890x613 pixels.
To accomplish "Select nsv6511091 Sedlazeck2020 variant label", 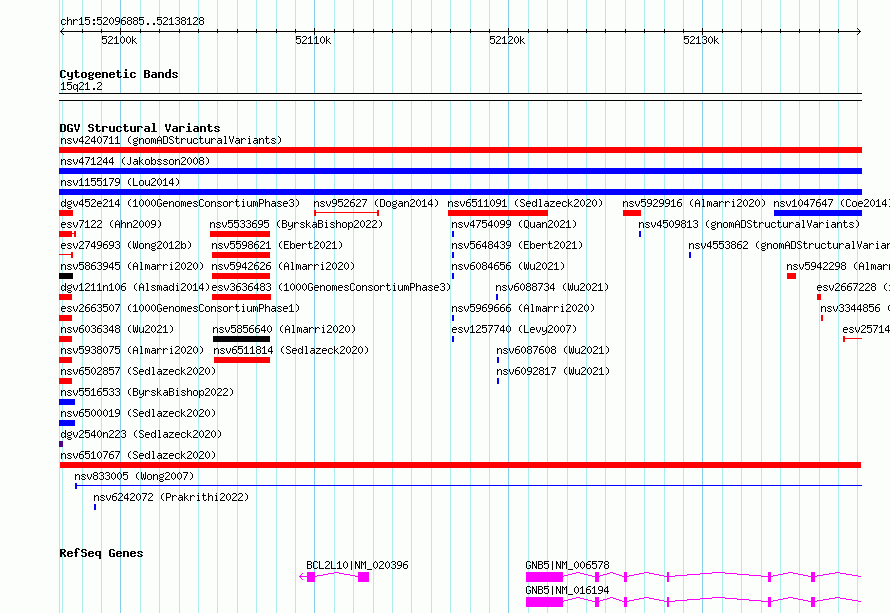I will click(x=525, y=203).
